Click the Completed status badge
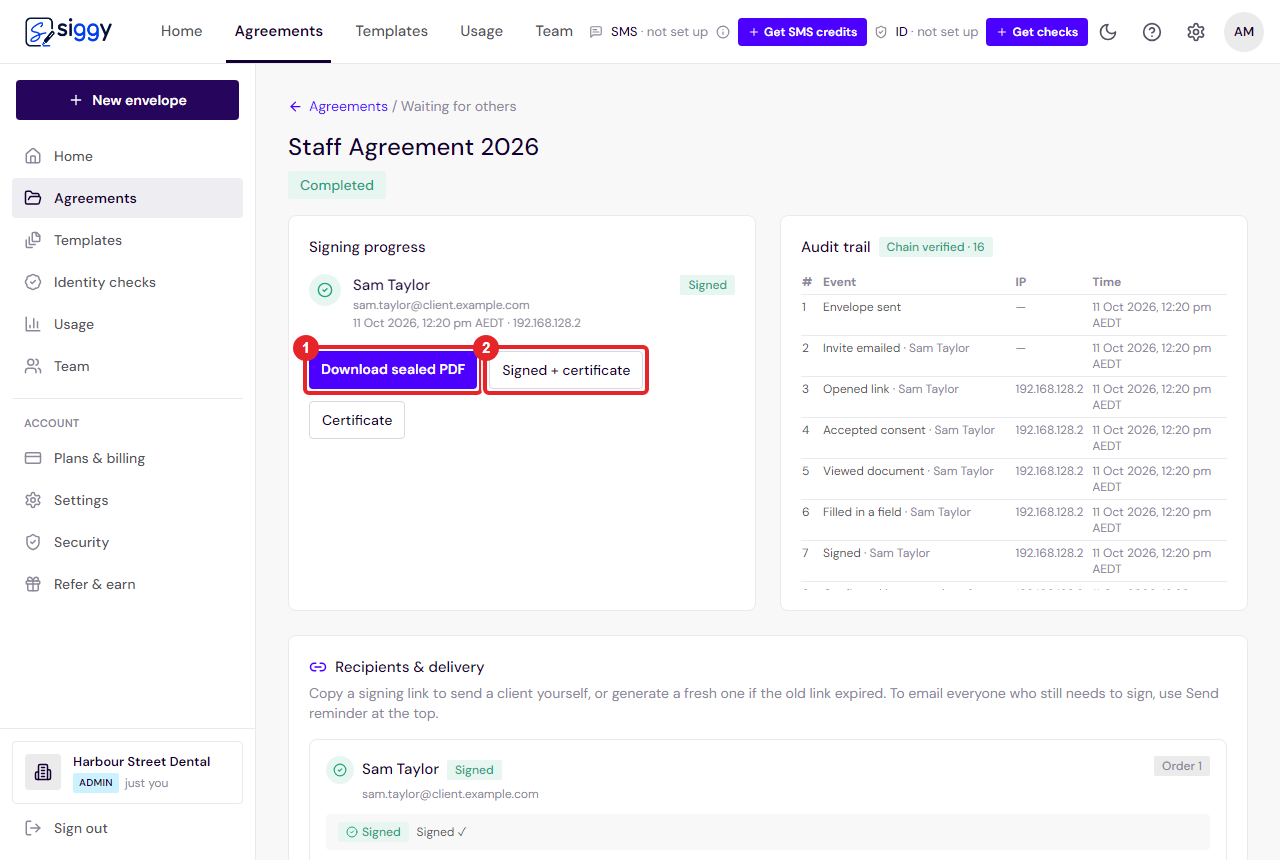 coord(336,185)
